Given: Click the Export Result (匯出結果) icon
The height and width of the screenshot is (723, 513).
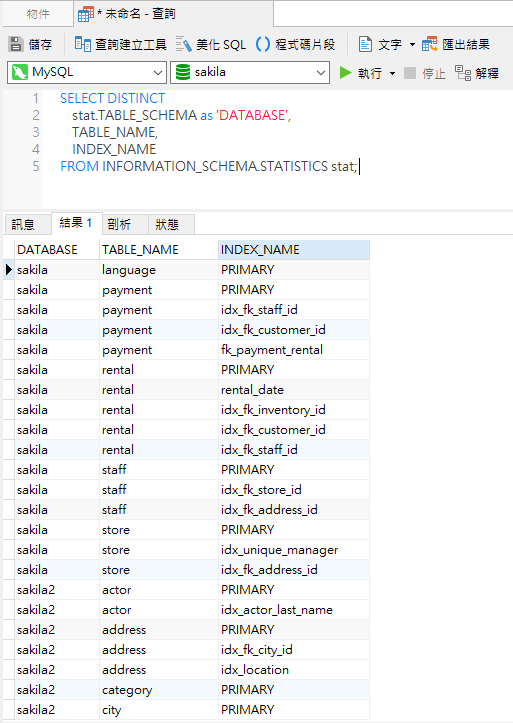Looking at the screenshot, I should (x=430, y=44).
